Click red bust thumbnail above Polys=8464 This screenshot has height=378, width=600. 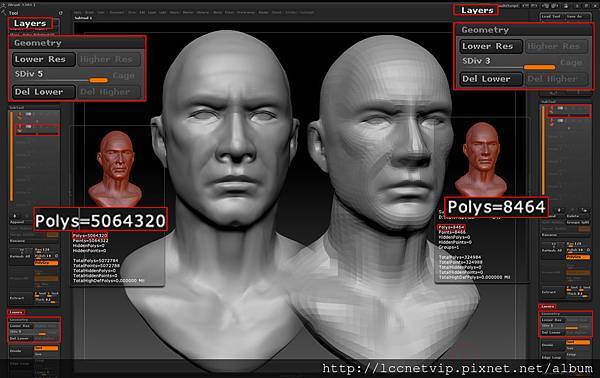(481, 160)
